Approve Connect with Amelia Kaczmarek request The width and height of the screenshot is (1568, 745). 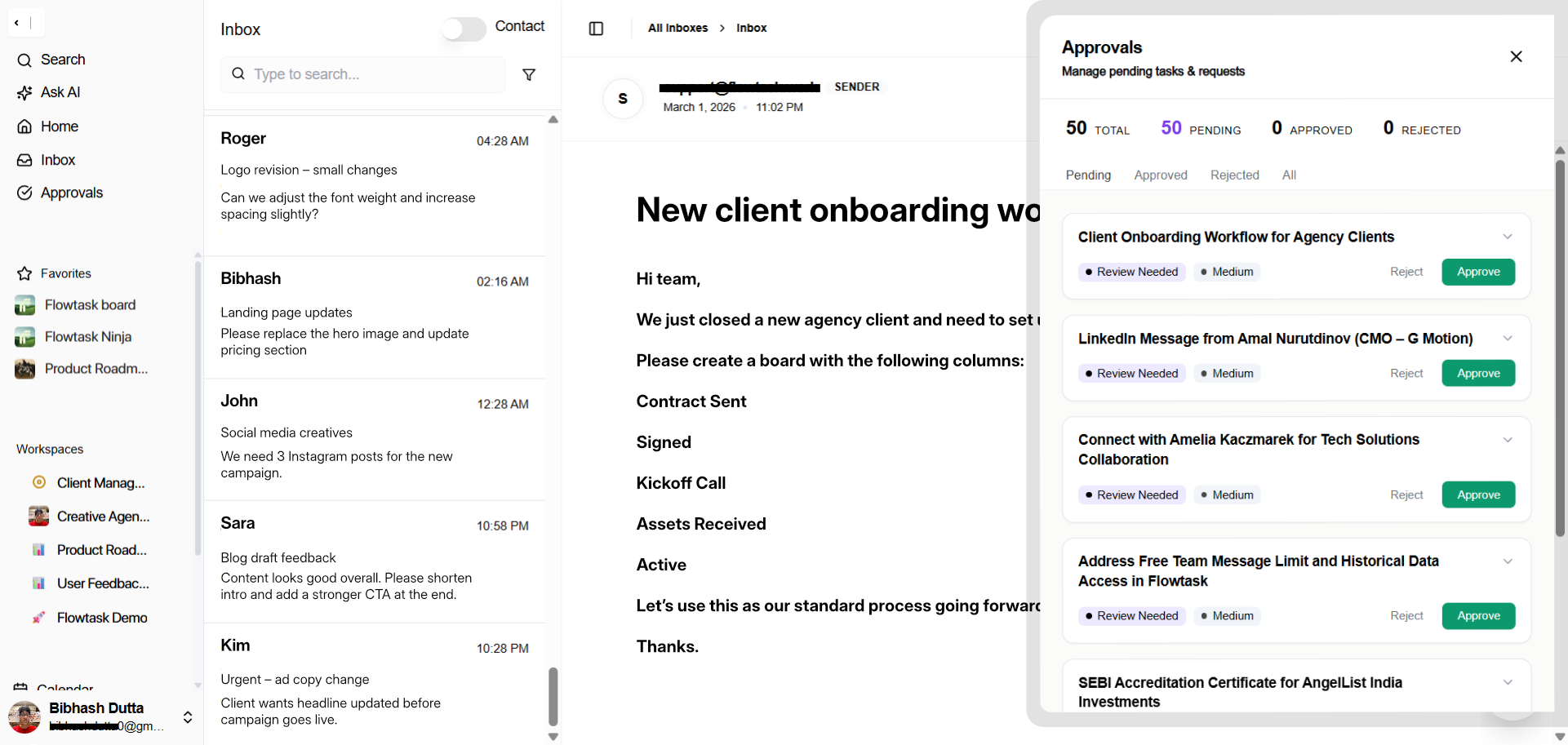(1478, 494)
